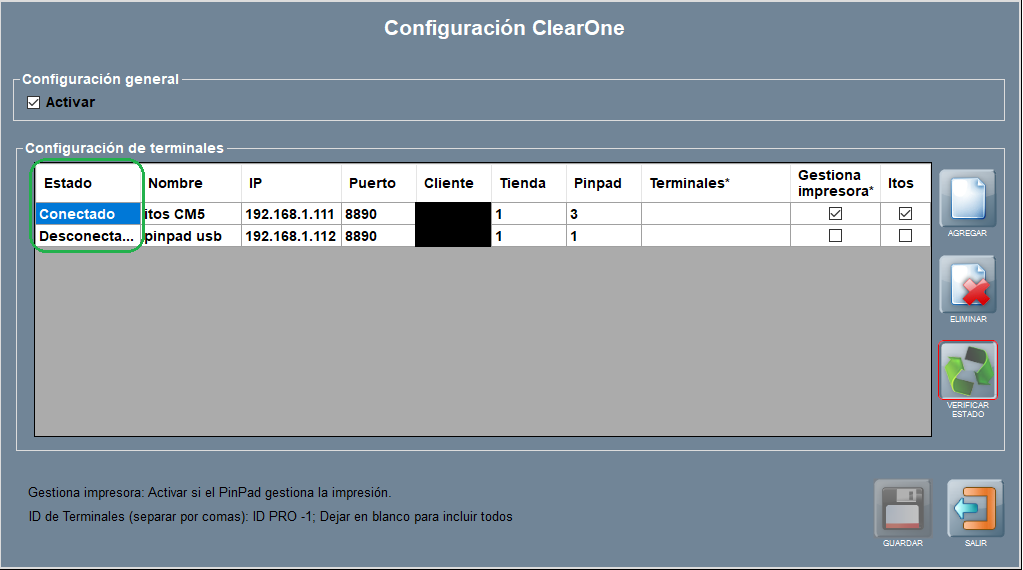Select the Conectado status cell
This screenshot has height=570, width=1023.
click(87, 214)
